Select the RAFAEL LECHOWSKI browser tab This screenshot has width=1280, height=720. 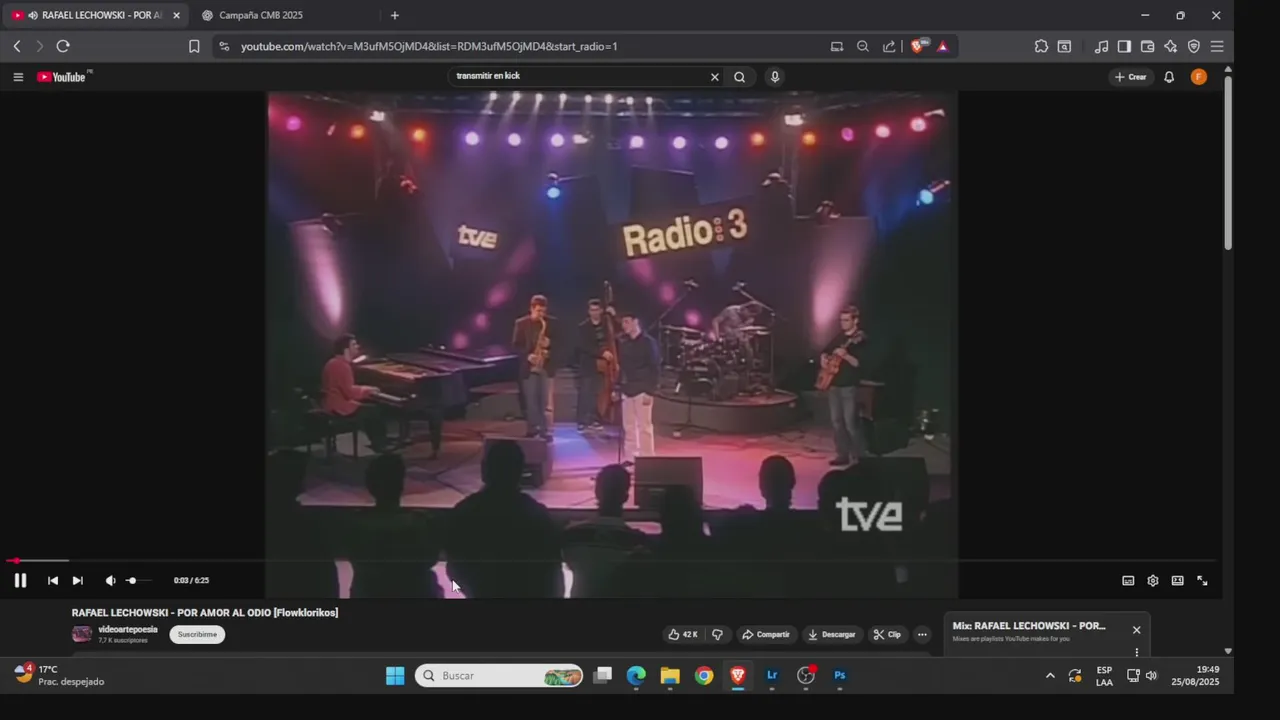coord(95,15)
